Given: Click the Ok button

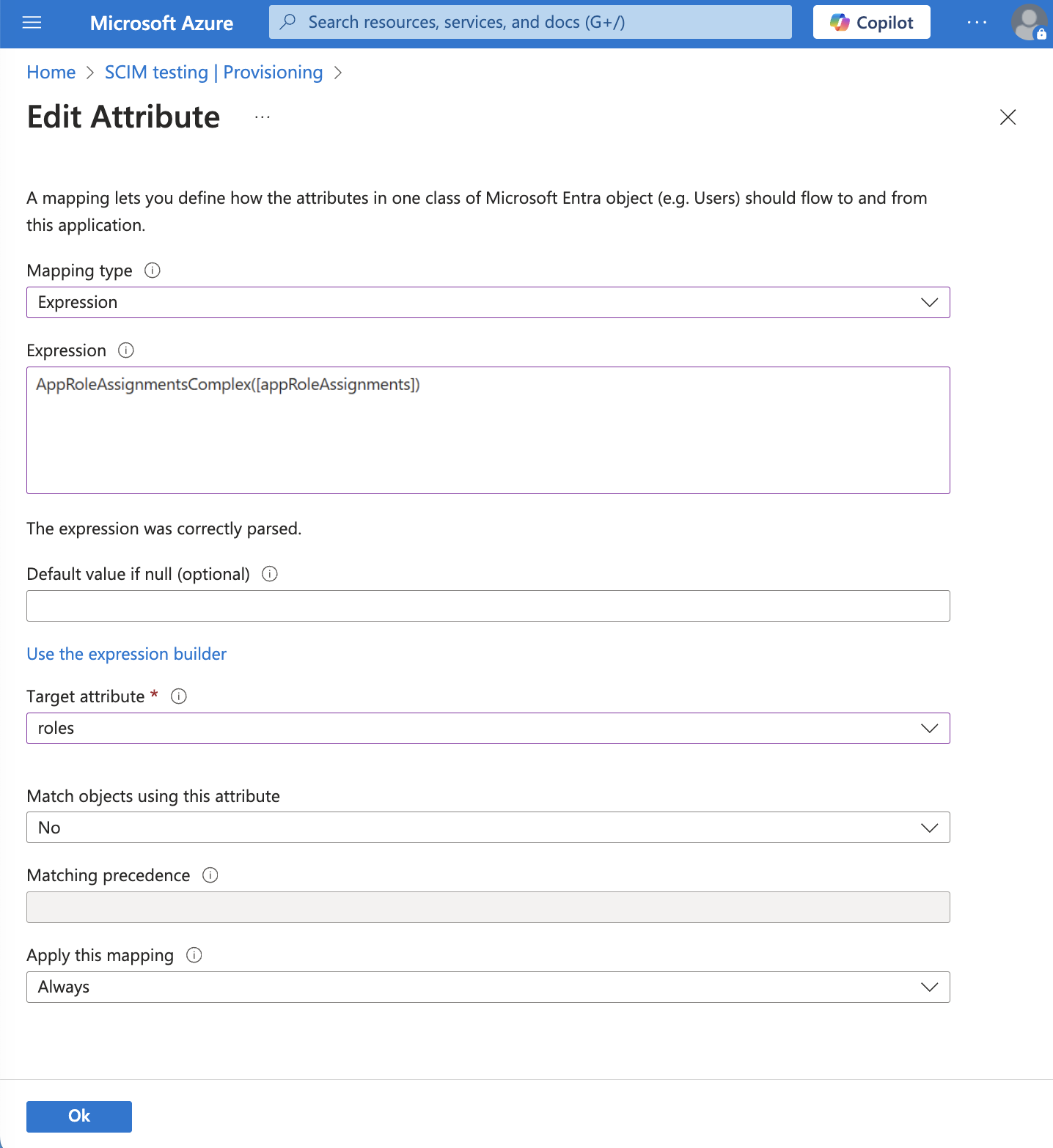Looking at the screenshot, I should pos(78,1116).
